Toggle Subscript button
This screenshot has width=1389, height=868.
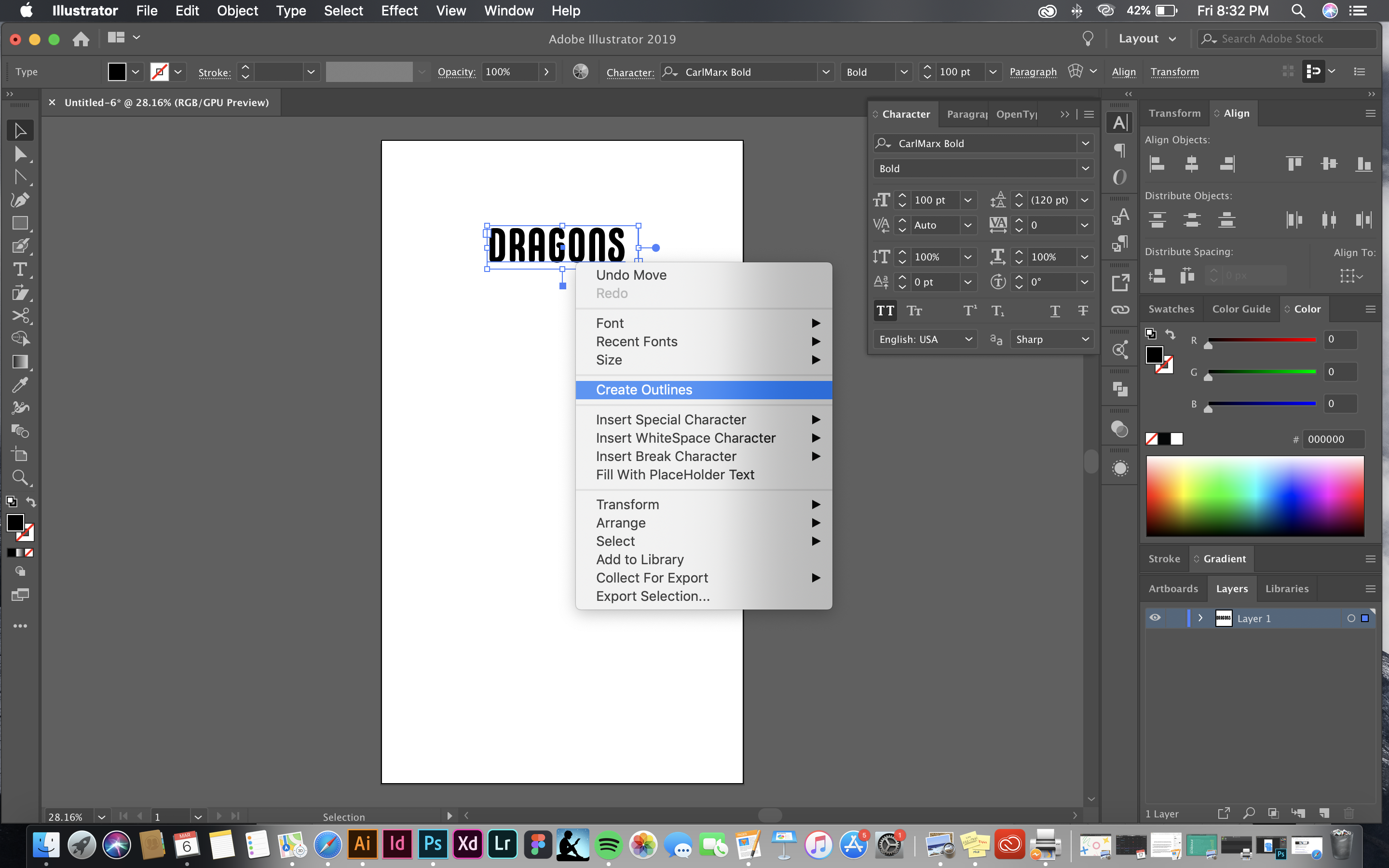[998, 311]
